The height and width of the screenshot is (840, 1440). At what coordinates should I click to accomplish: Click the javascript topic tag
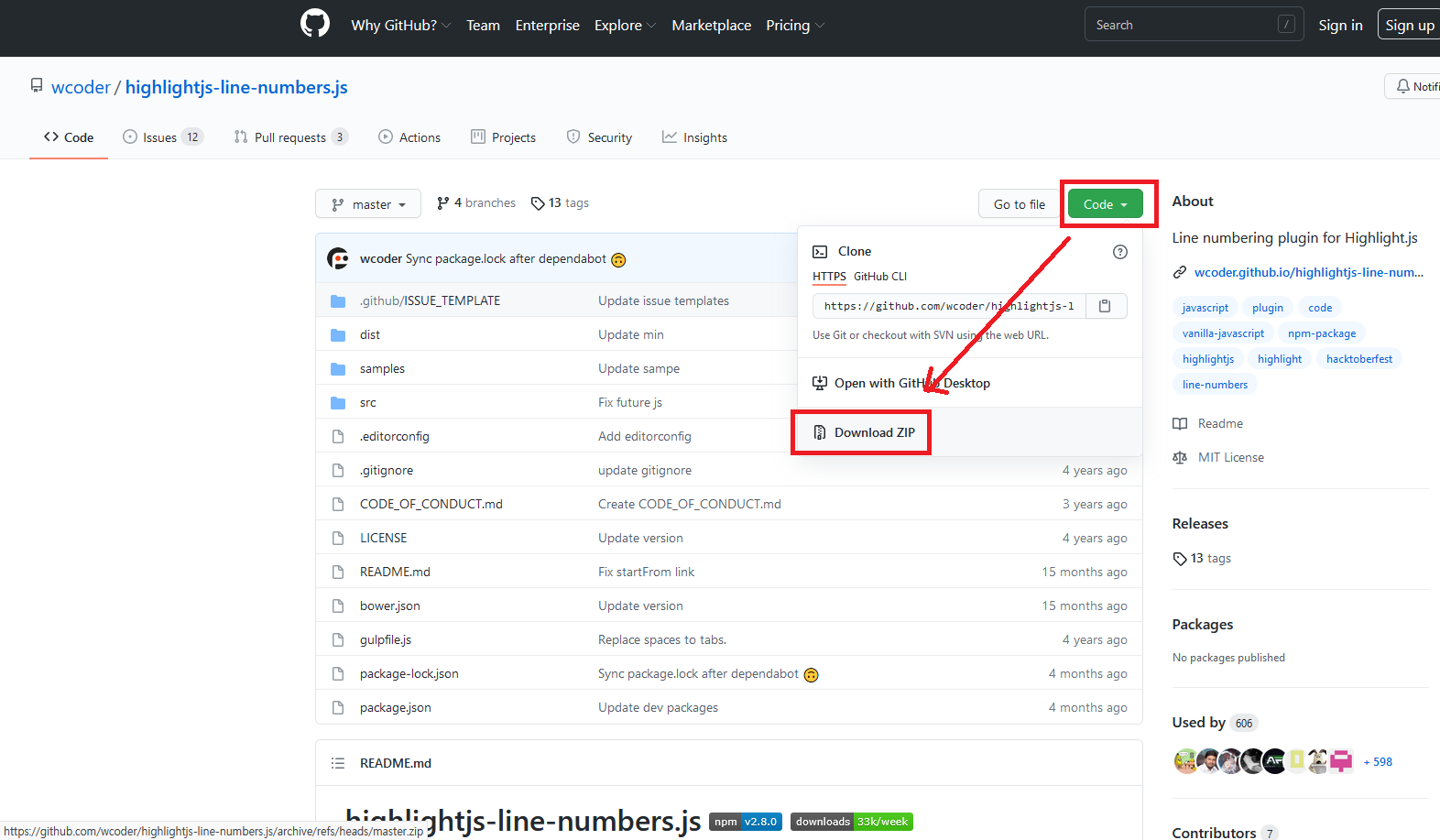[1205, 308]
